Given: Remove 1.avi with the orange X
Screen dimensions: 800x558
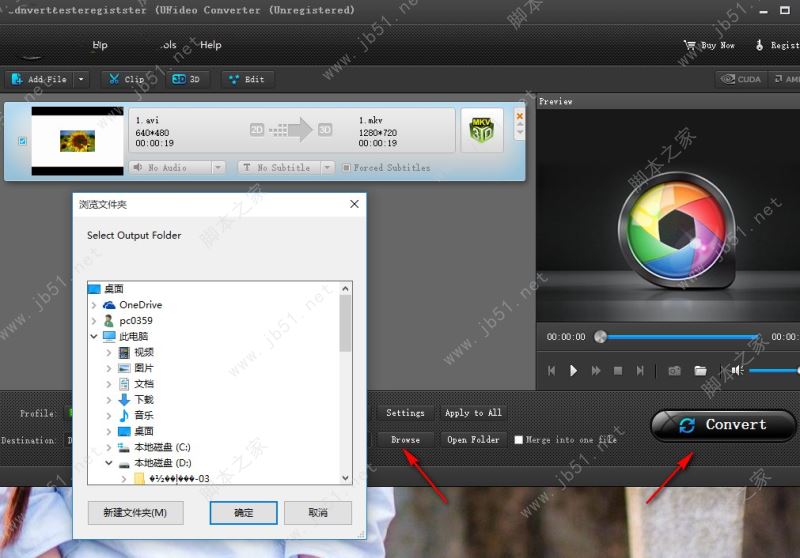Looking at the screenshot, I should click(520, 116).
